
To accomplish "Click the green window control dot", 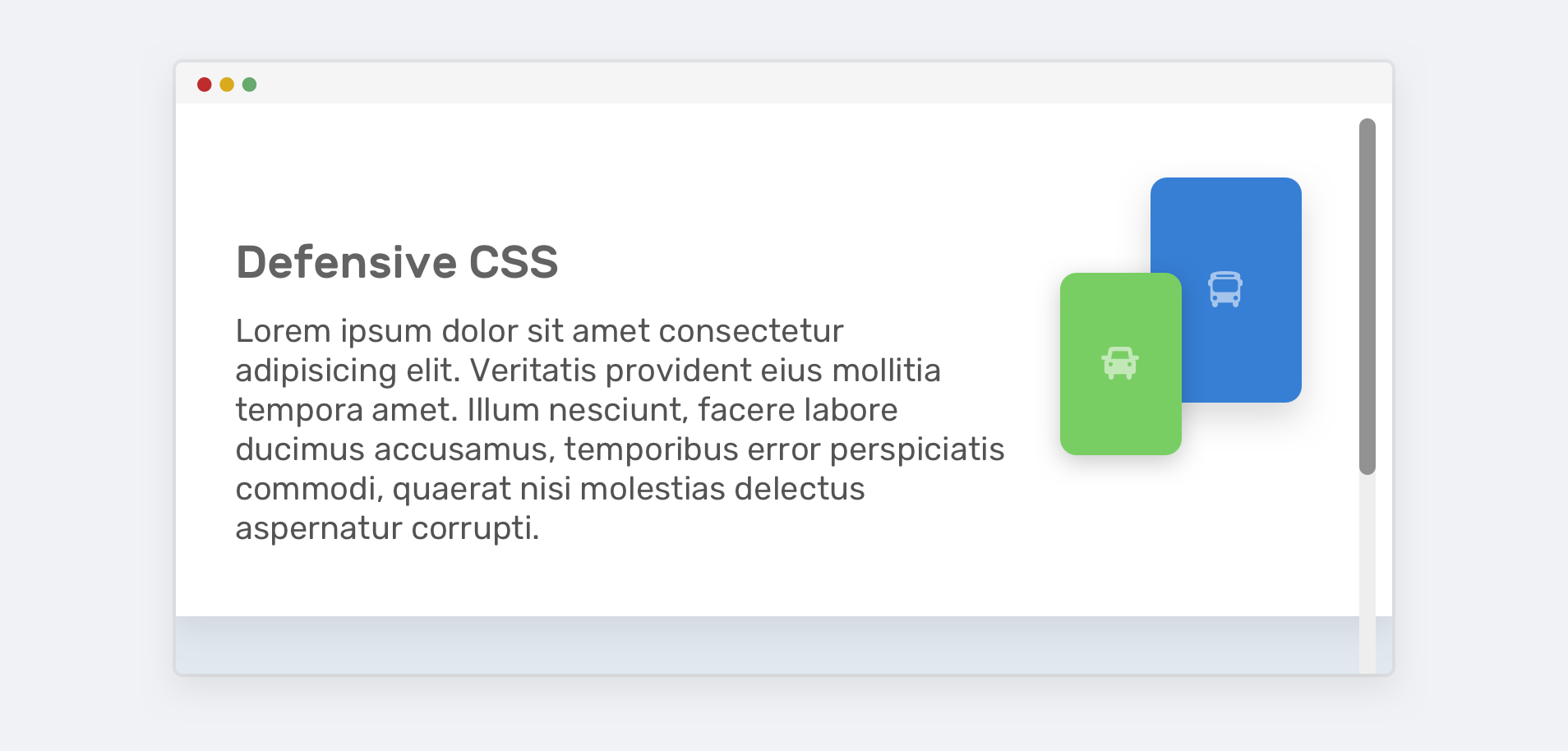I will pyautogui.click(x=250, y=84).
